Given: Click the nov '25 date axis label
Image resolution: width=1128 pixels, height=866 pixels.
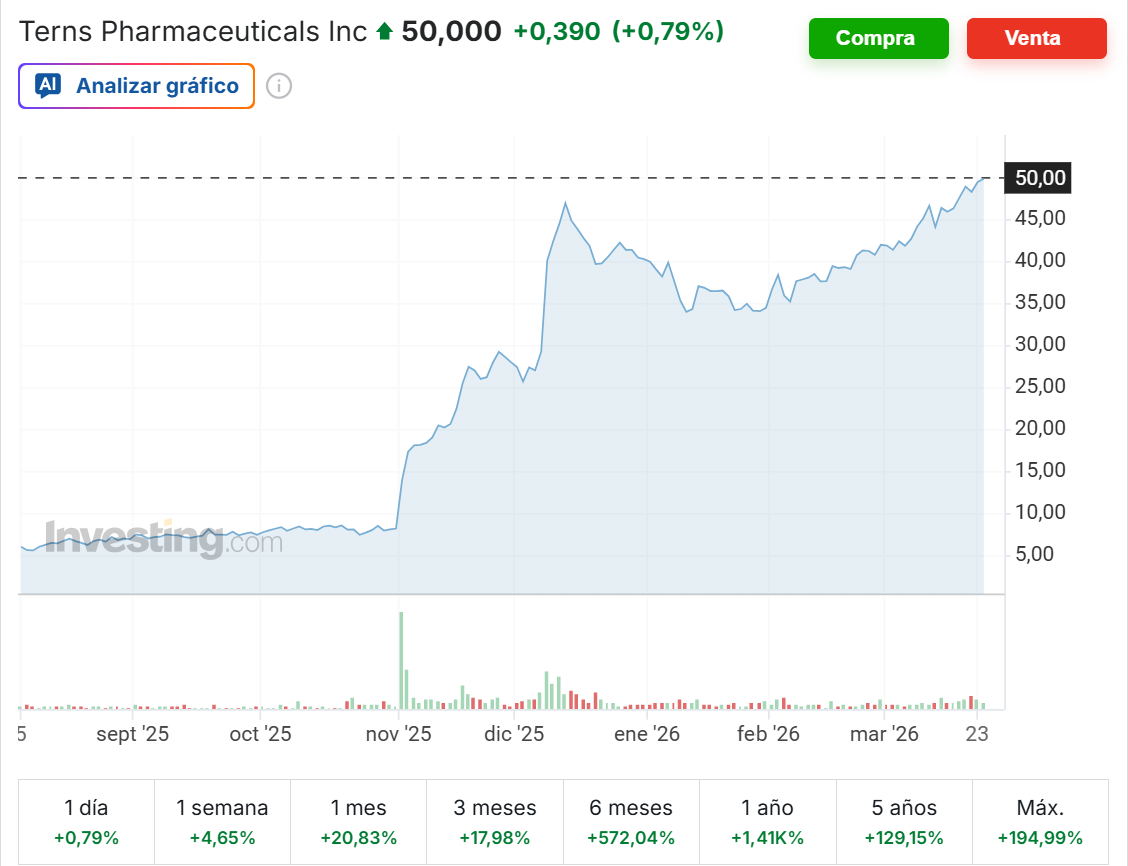Looking at the screenshot, I should 398,734.
